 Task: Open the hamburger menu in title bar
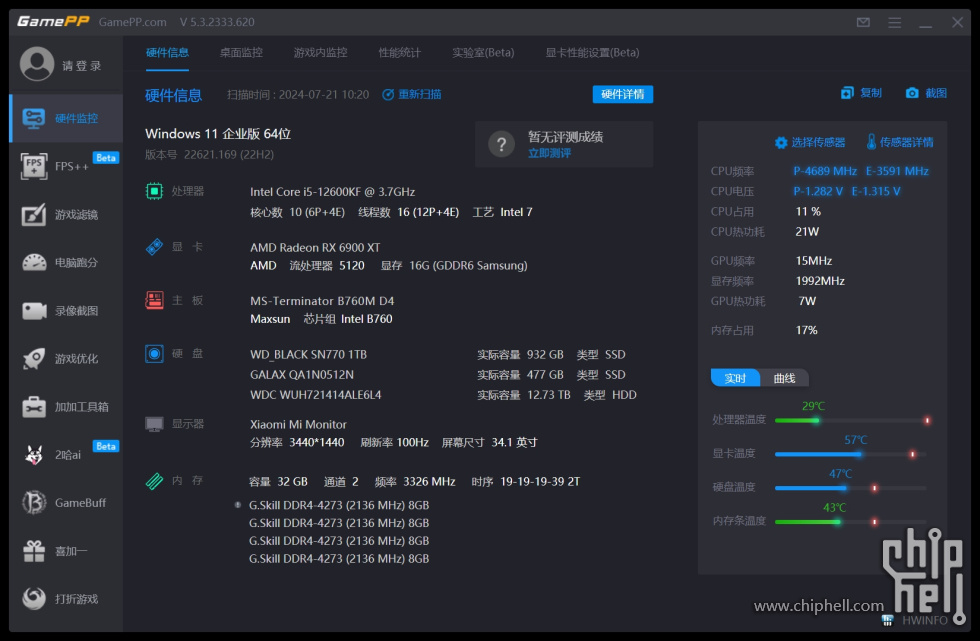[x=894, y=22]
